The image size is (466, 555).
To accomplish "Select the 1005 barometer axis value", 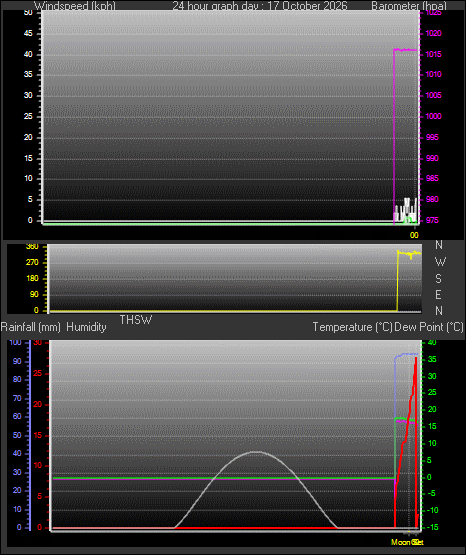I will point(433,95).
